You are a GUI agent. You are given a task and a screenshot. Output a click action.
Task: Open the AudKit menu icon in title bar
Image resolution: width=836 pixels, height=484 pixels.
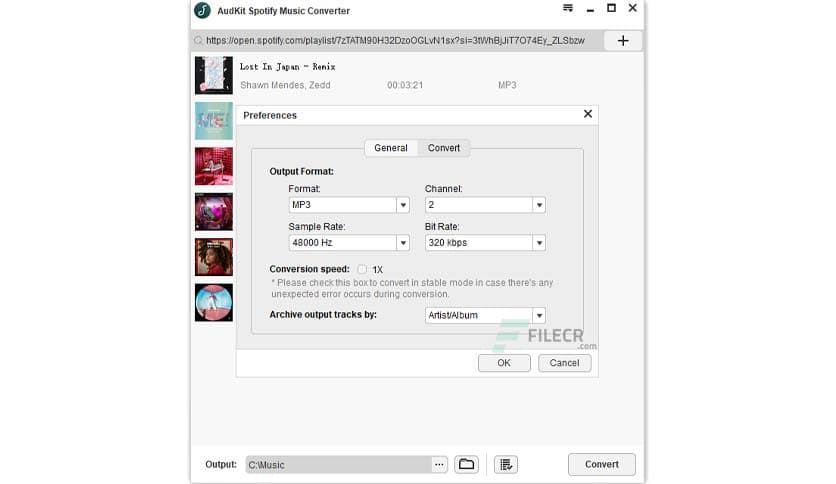[568, 8]
